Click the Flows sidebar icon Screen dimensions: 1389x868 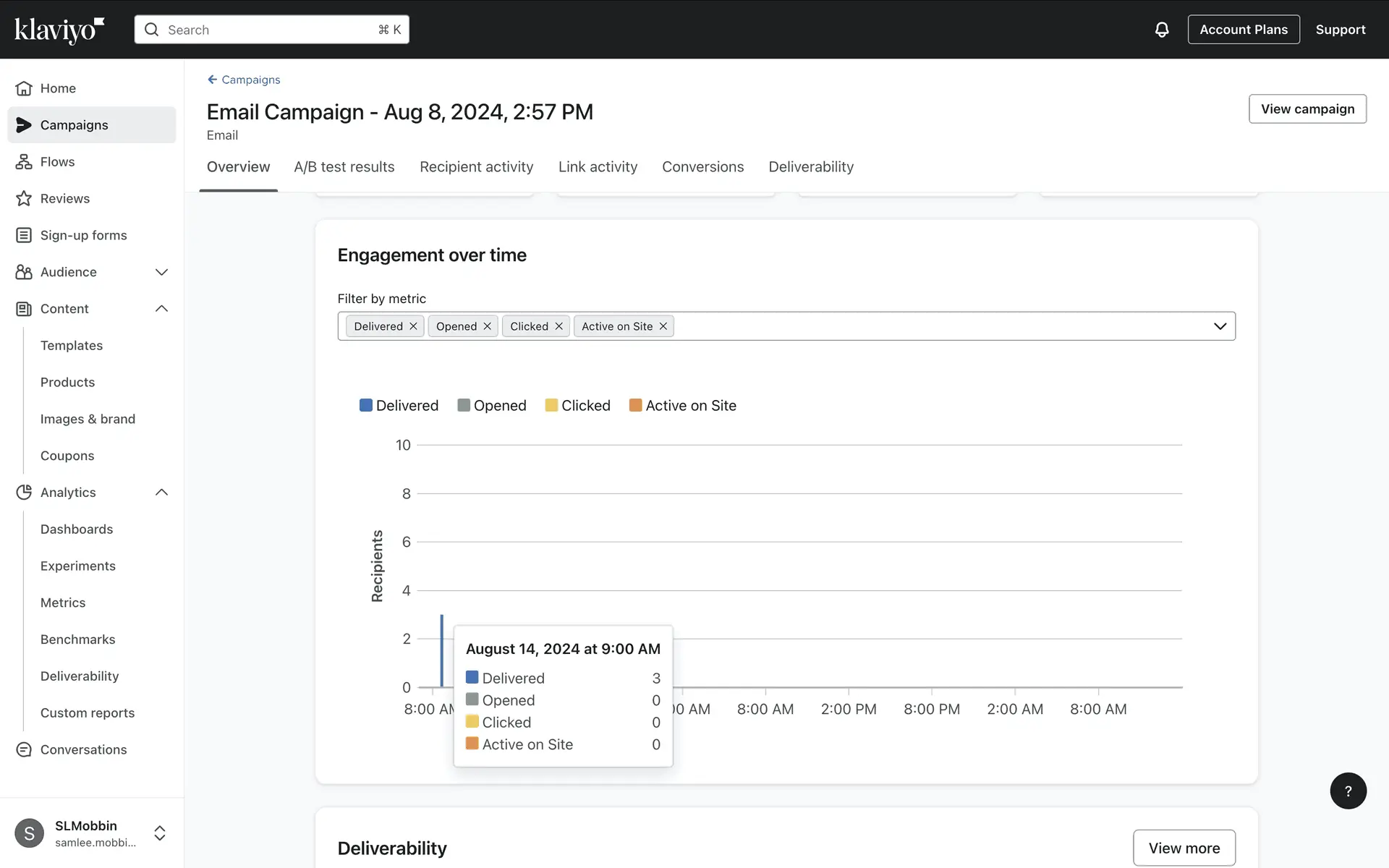coord(24,162)
